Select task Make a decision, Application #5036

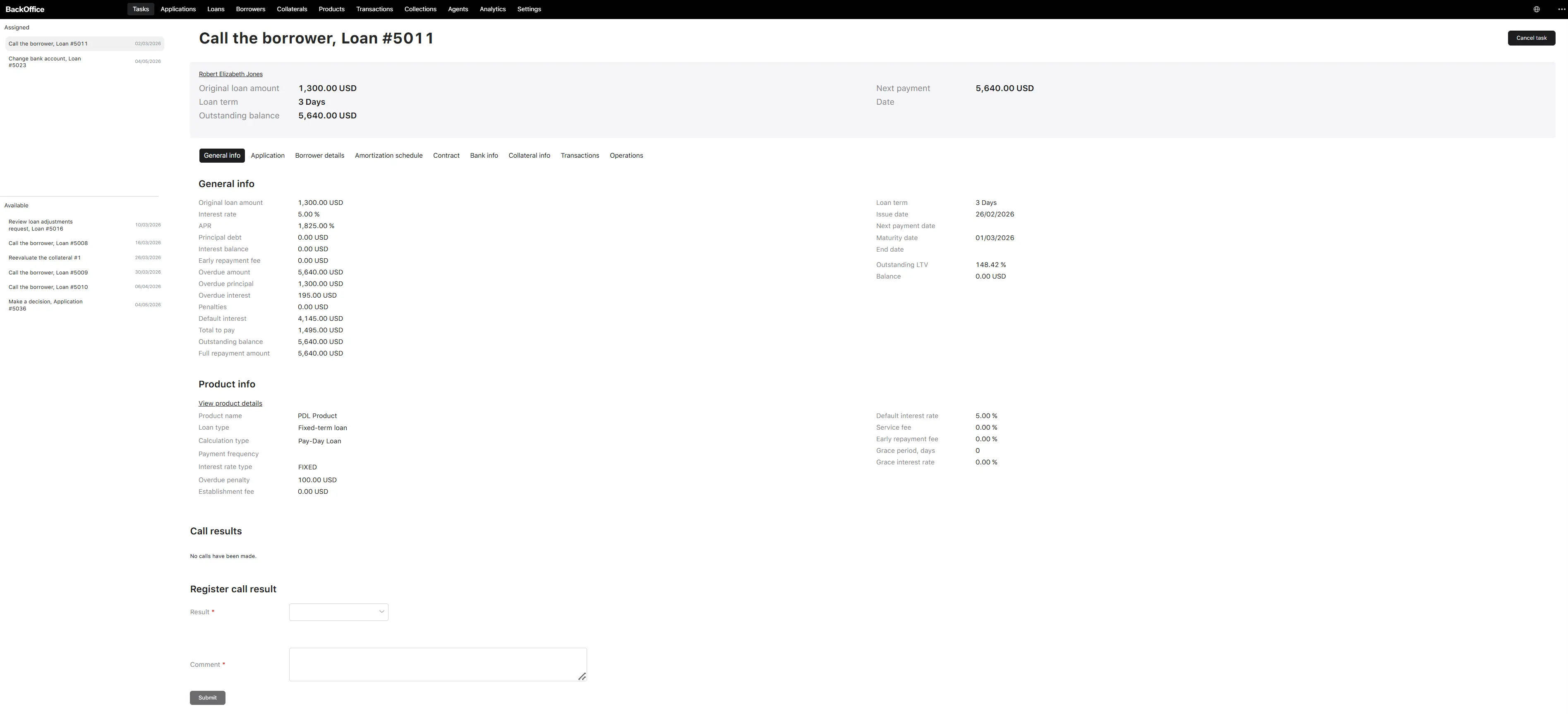[85, 305]
